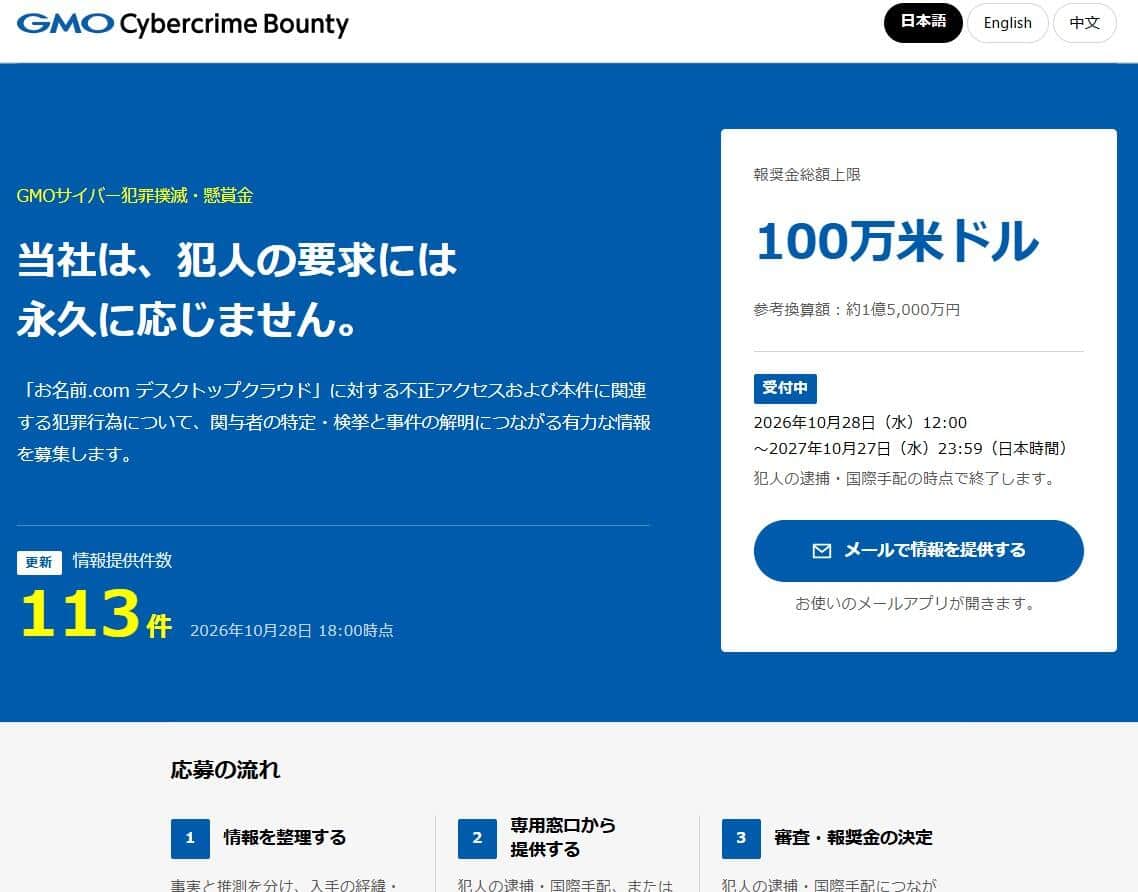Click step number 2 badge
Image resolution: width=1138 pixels, height=892 pixels.
pos(477,838)
